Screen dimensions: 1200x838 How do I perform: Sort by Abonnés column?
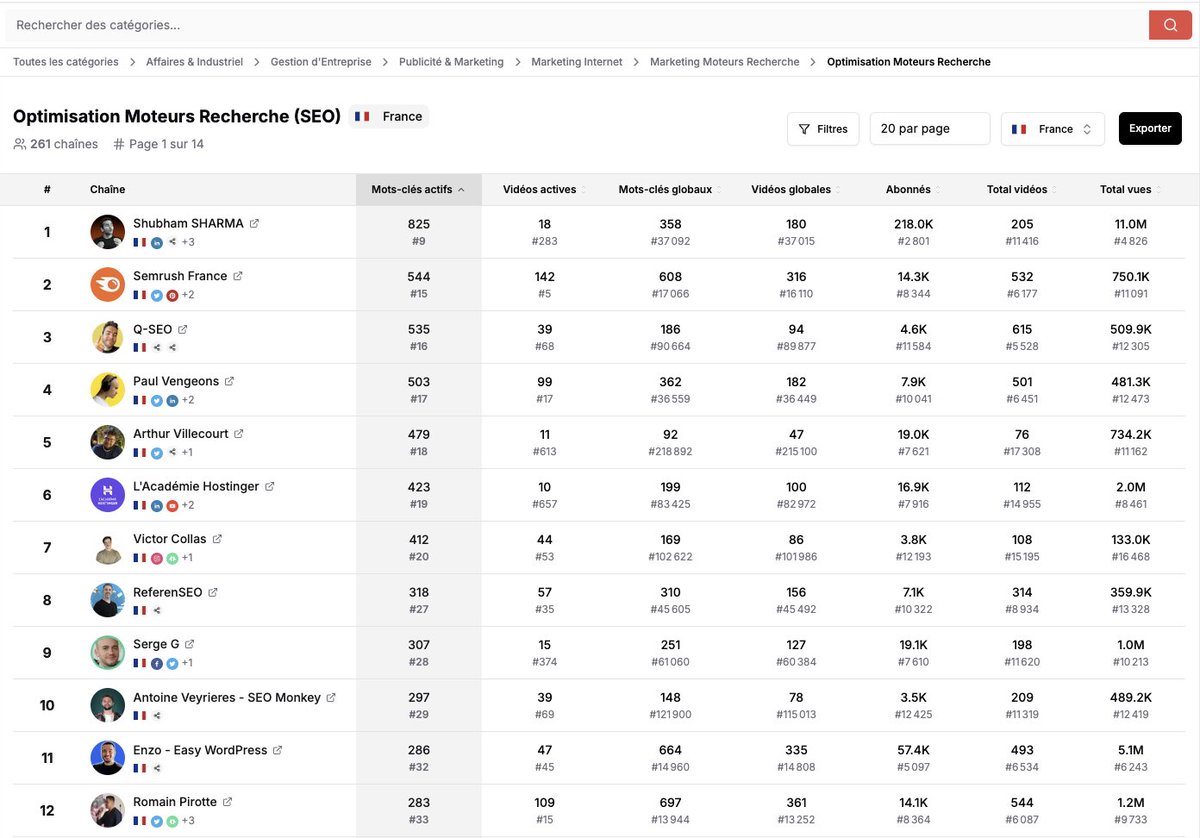coord(912,190)
